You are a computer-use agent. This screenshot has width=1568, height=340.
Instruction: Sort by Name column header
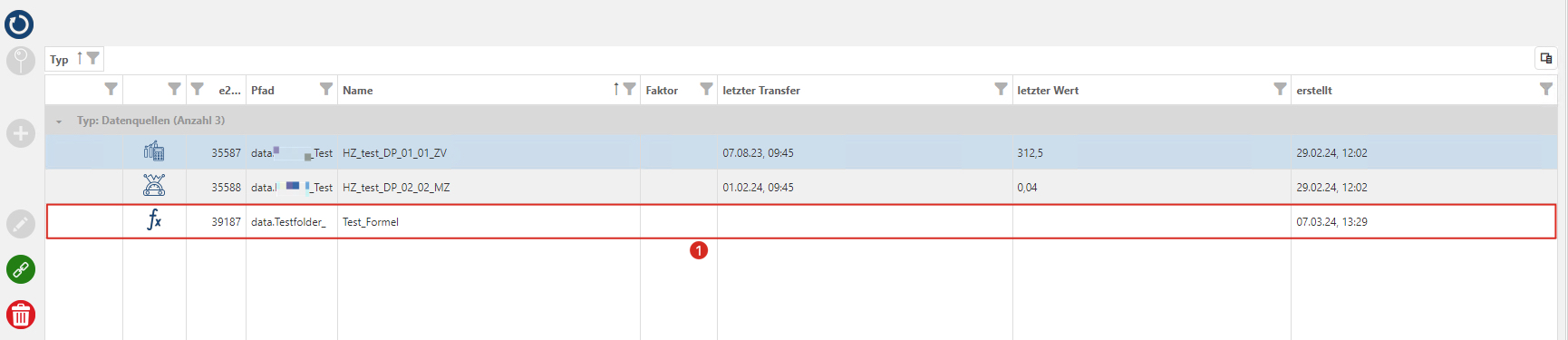pos(358,91)
